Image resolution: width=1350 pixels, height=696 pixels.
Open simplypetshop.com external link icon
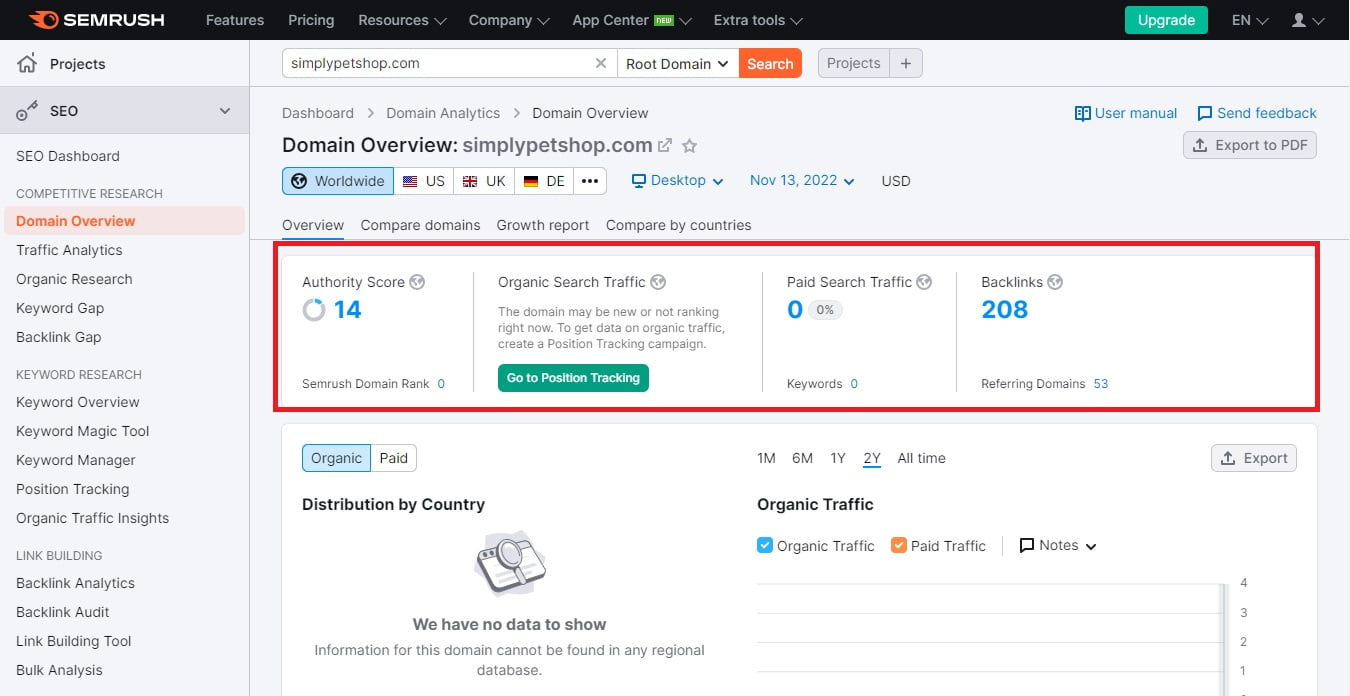665,145
